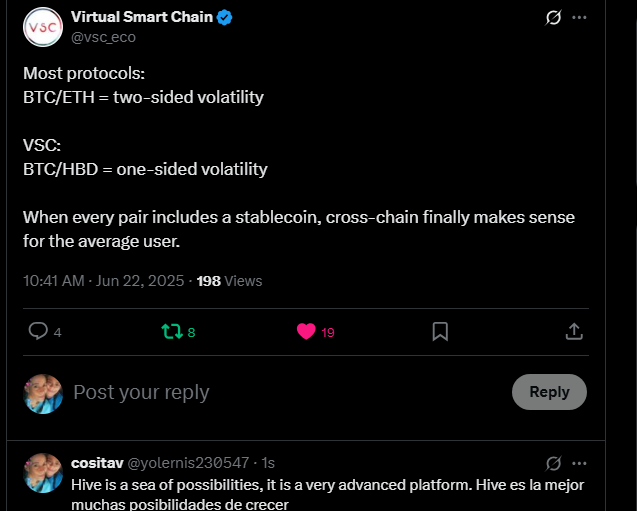
Task: Bookmark this post
Action: coord(440,331)
